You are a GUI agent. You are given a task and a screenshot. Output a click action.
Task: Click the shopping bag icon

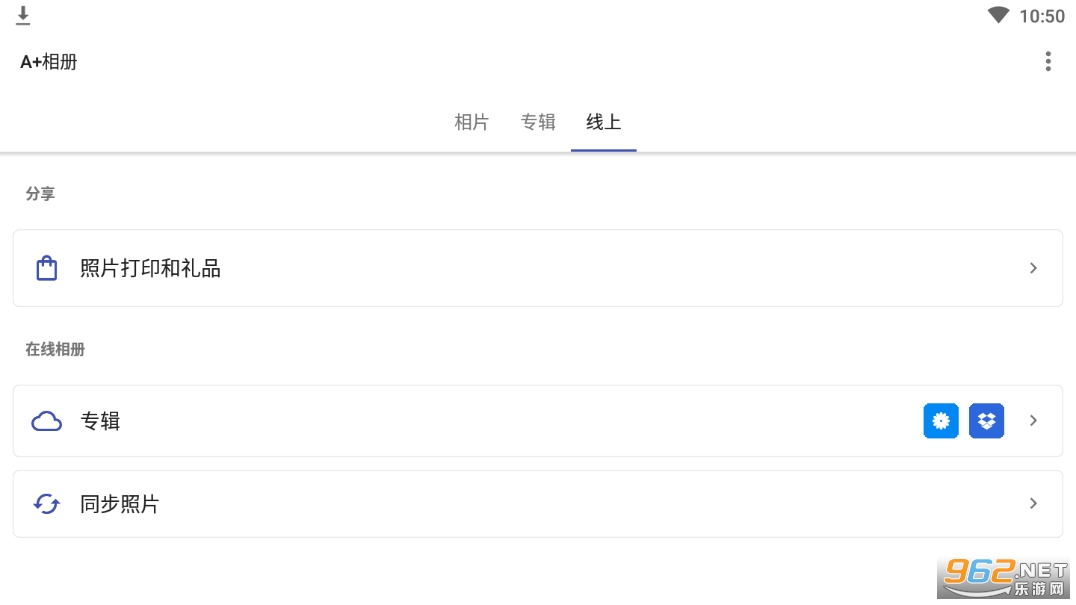pyautogui.click(x=46, y=268)
